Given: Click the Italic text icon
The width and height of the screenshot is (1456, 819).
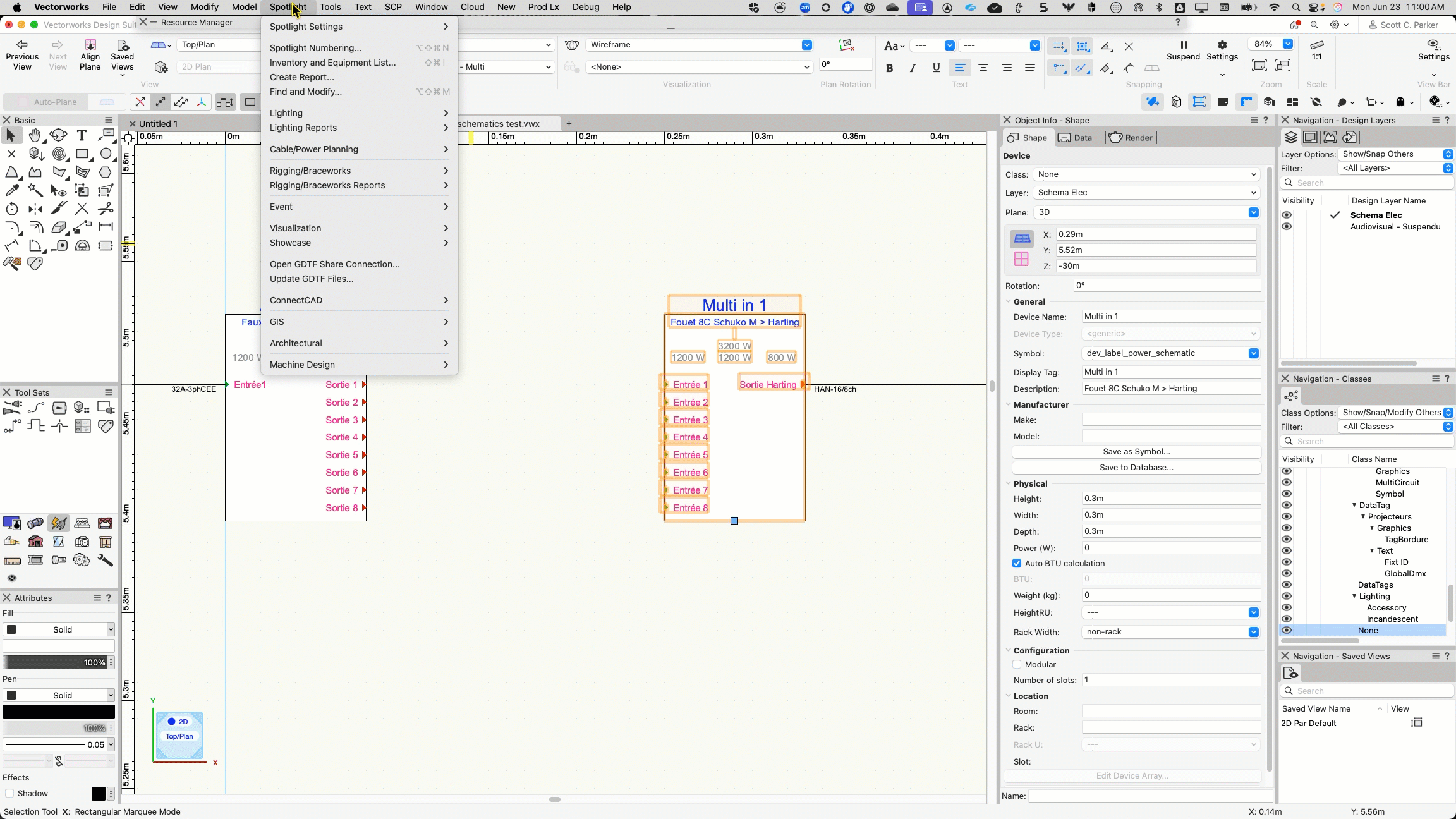Looking at the screenshot, I should click(x=913, y=68).
